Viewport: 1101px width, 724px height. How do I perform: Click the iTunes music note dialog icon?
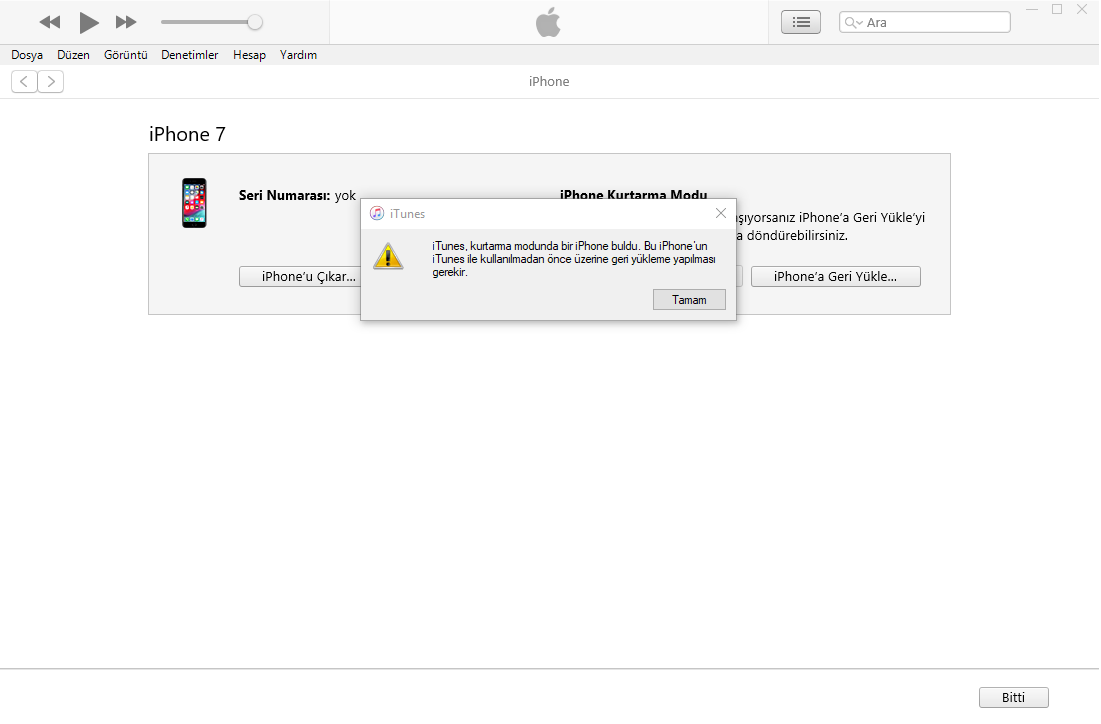(377, 213)
